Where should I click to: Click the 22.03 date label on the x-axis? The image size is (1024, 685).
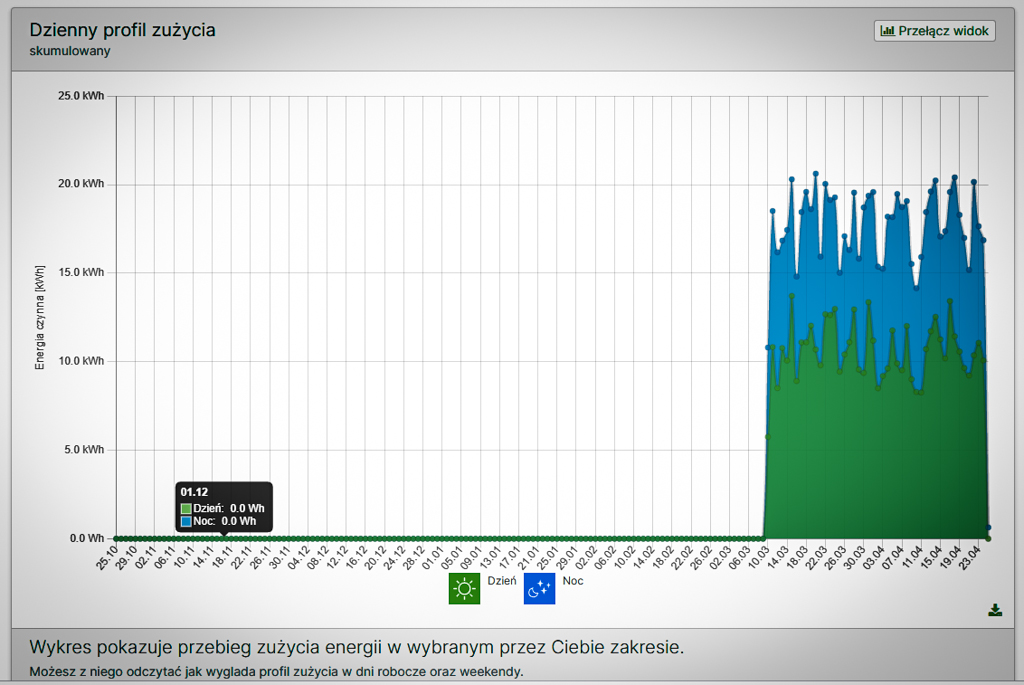(815, 558)
